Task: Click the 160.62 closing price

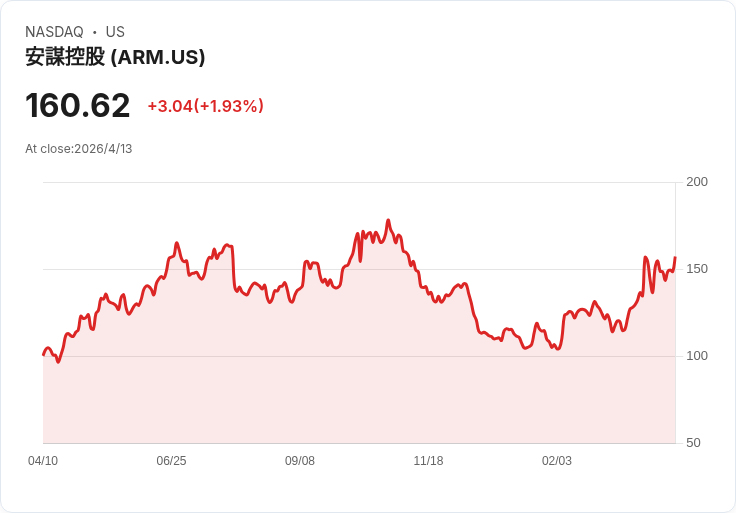Action: pos(78,106)
